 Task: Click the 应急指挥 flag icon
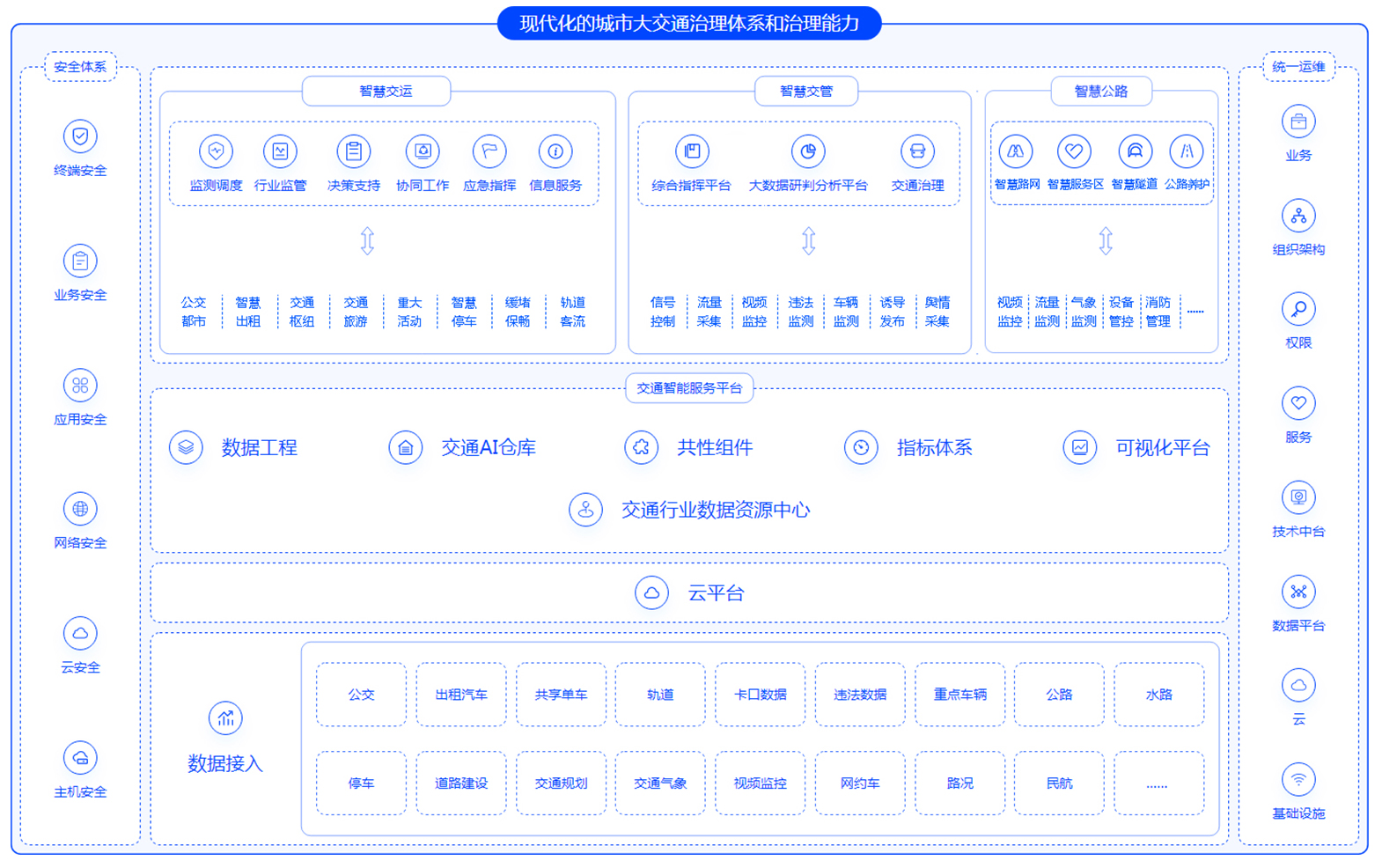point(489,151)
